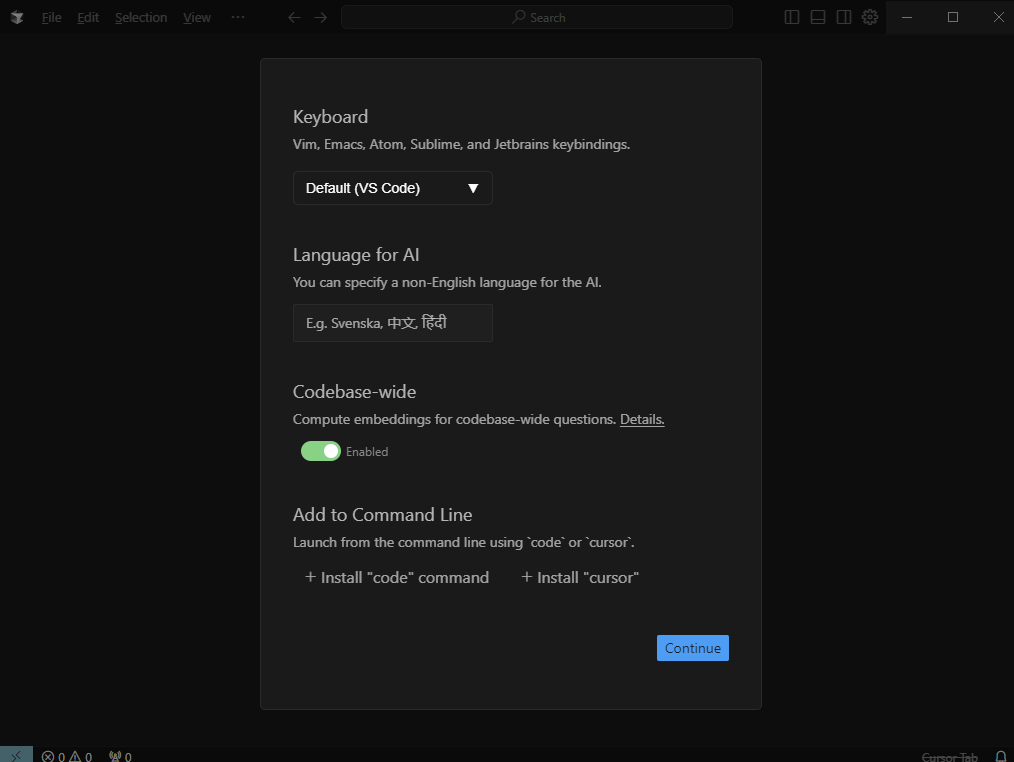The height and width of the screenshot is (762, 1014).
Task: Open the keybindings Default (VS Code) dropdown
Action: 393,188
